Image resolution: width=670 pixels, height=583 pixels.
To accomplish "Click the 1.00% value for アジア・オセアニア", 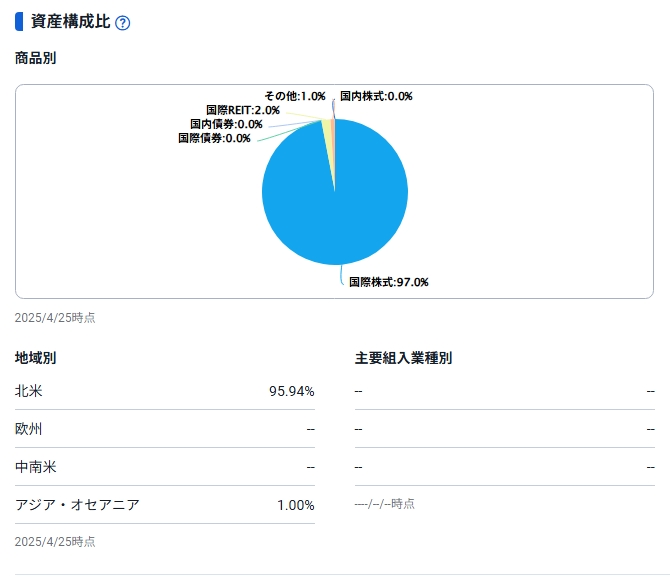I will coord(295,505).
